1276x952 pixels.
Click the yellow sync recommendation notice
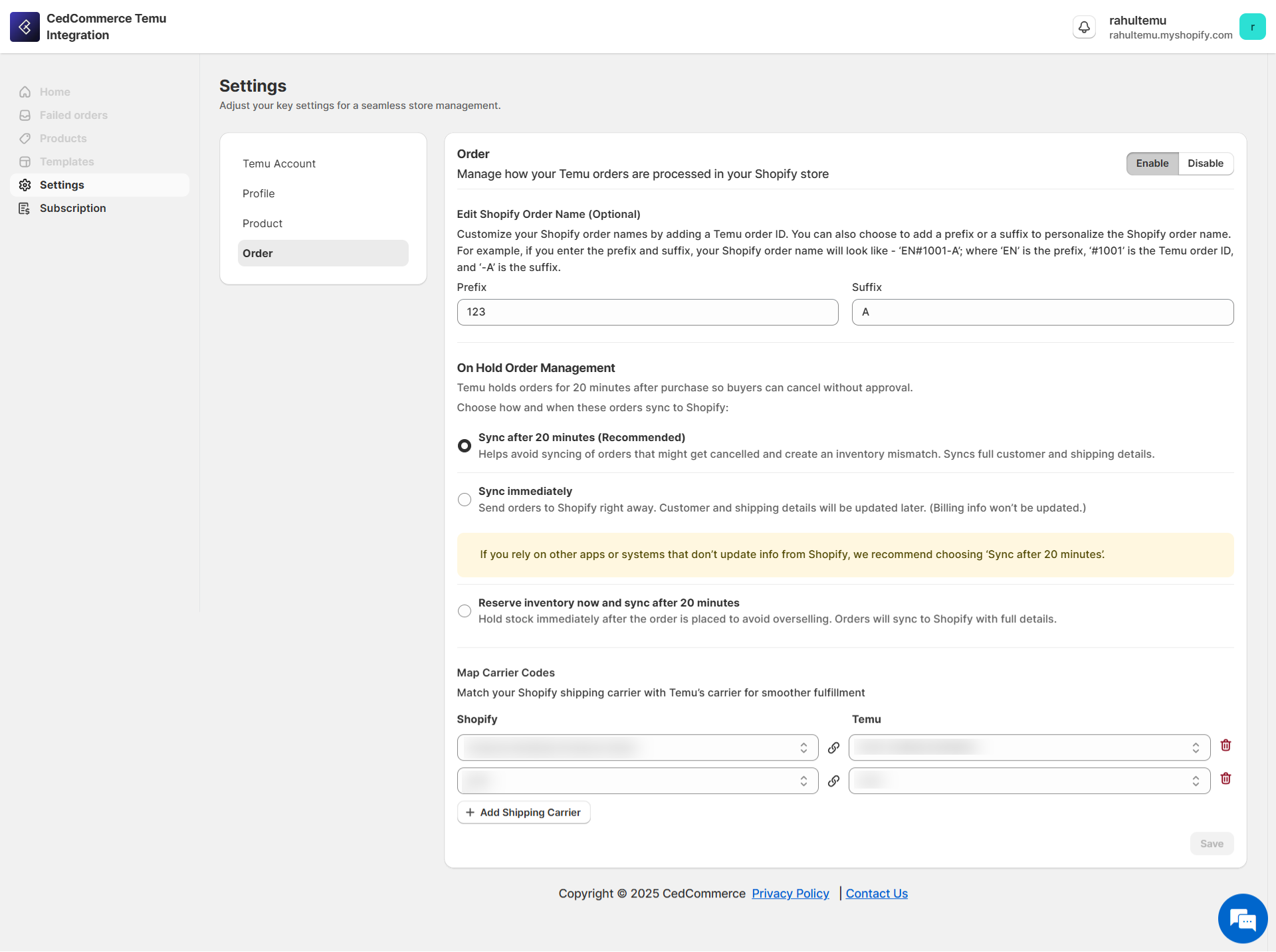(845, 555)
